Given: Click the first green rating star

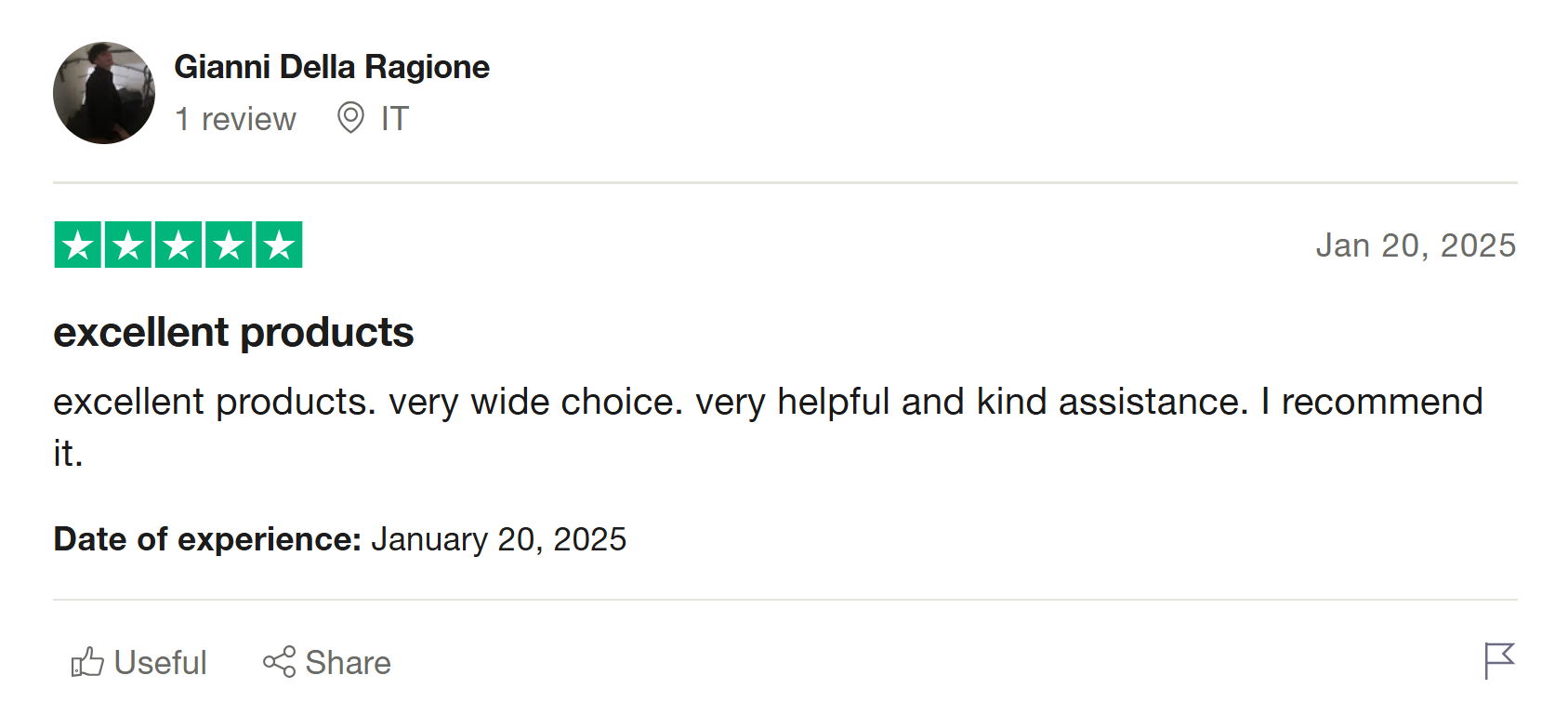Looking at the screenshot, I should [78, 245].
